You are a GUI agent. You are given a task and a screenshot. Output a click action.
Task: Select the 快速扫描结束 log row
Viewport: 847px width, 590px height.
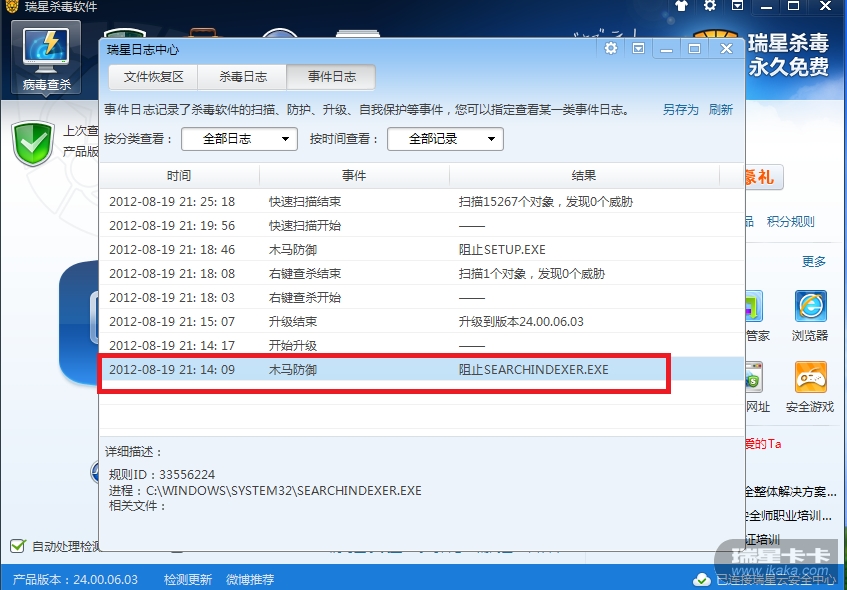[x=421, y=202]
